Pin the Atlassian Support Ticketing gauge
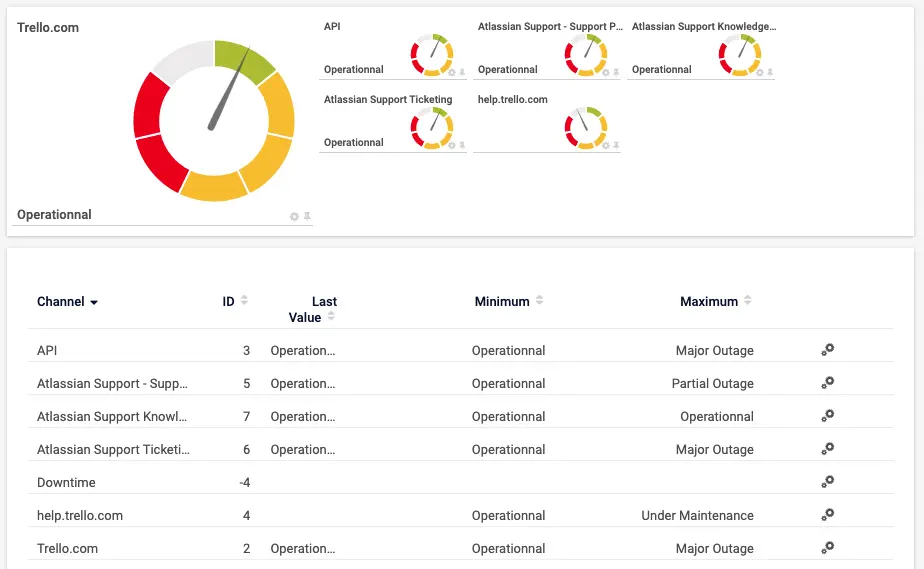 462,145
